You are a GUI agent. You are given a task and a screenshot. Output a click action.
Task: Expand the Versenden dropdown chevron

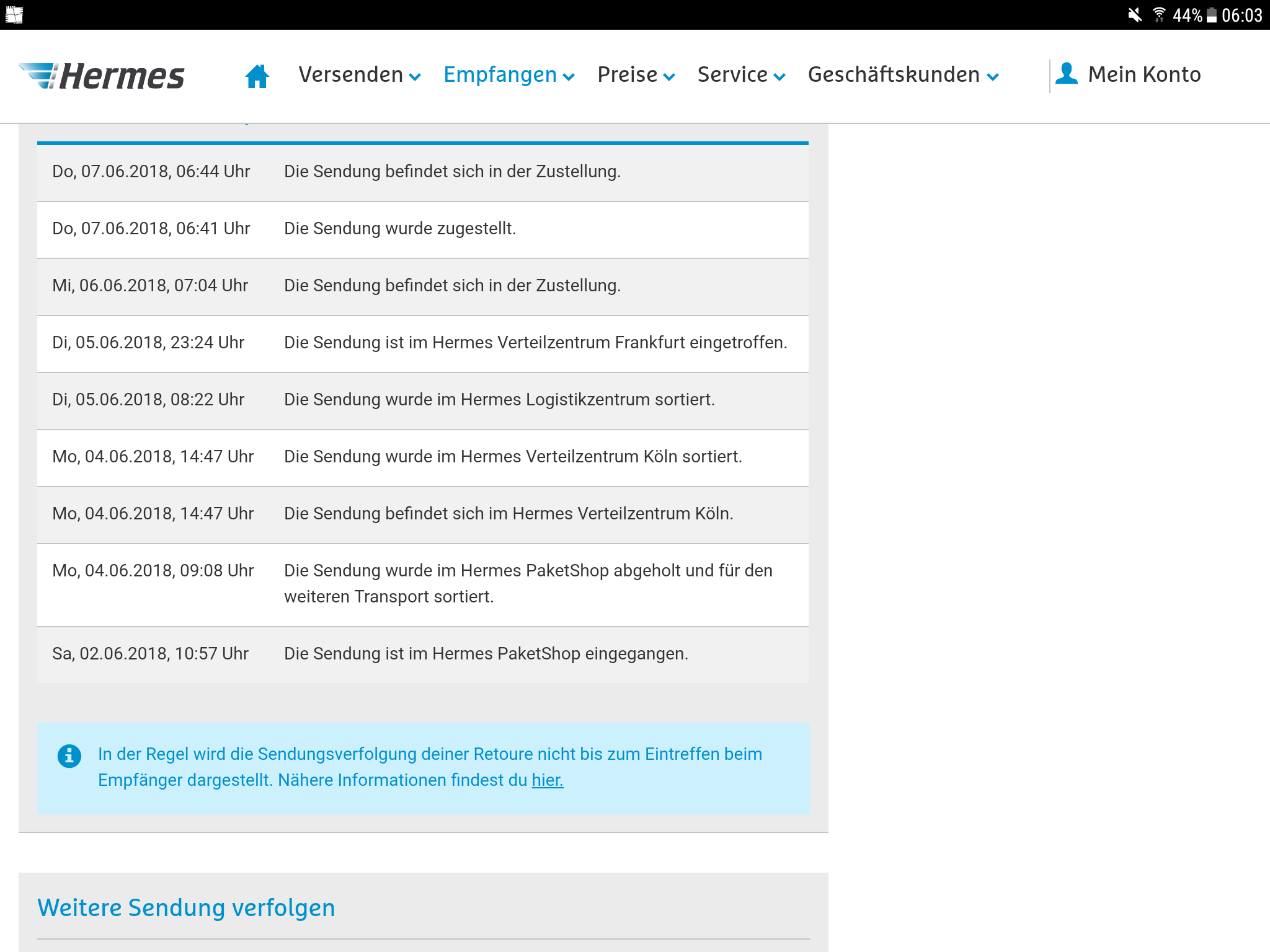click(415, 77)
